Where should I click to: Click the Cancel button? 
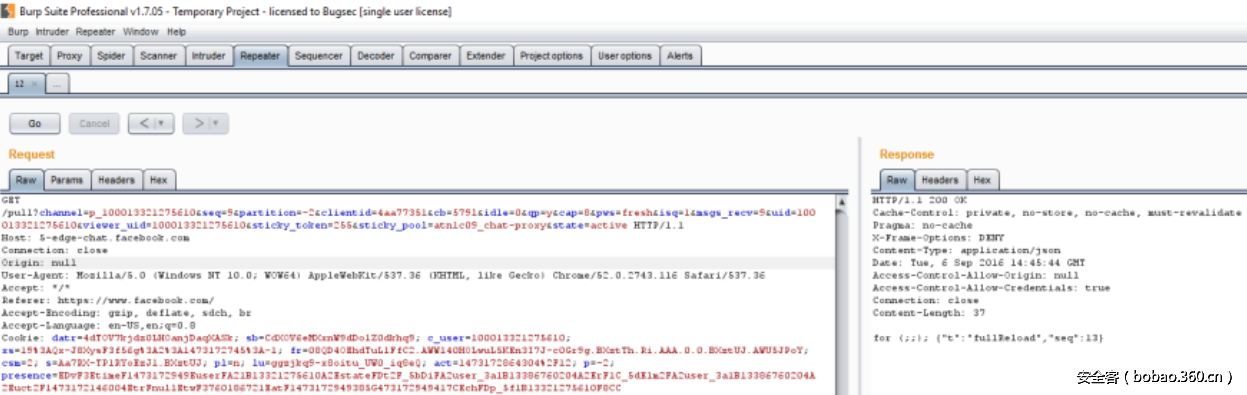pos(94,123)
